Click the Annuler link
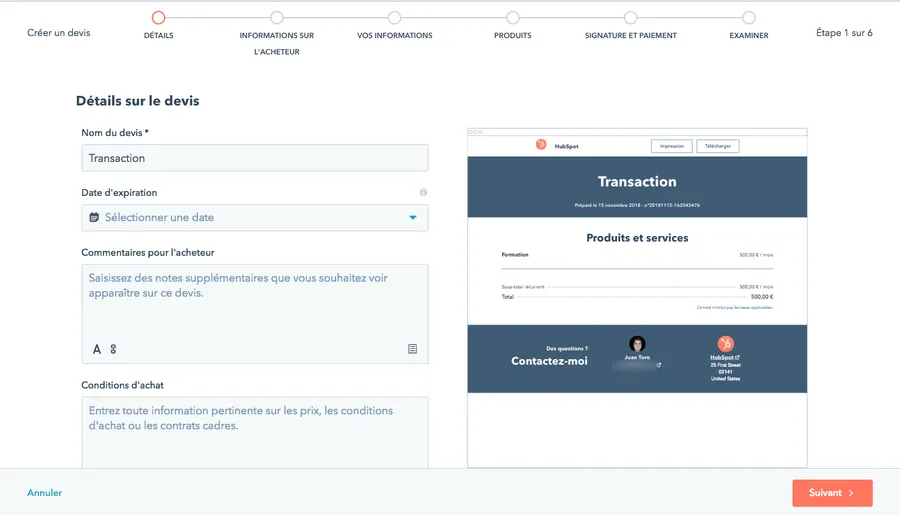 click(x=44, y=493)
